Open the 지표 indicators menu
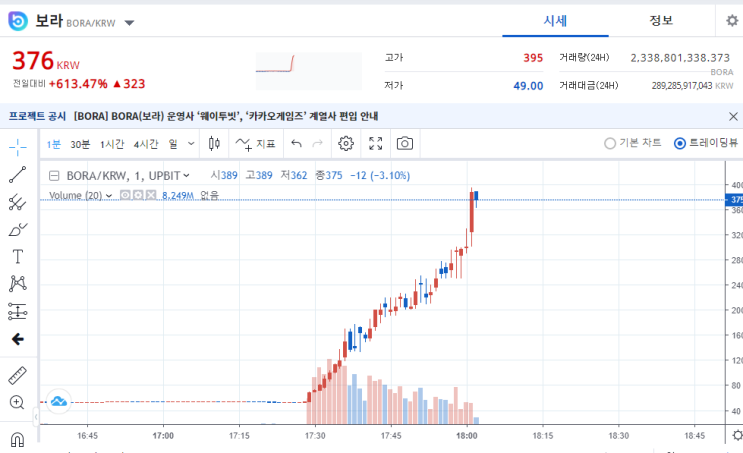Viewport: 743px width, 453px height. pyautogui.click(x=255, y=144)
